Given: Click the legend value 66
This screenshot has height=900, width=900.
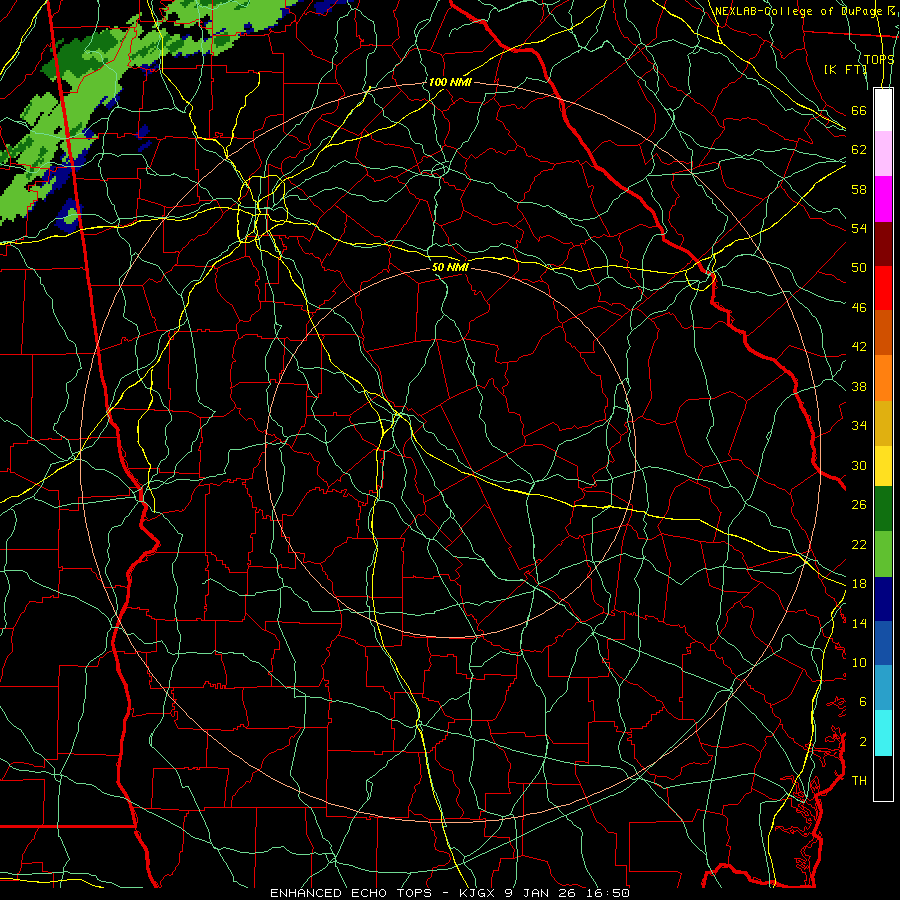Looking at the screenshot, I should tap(859, 111).
